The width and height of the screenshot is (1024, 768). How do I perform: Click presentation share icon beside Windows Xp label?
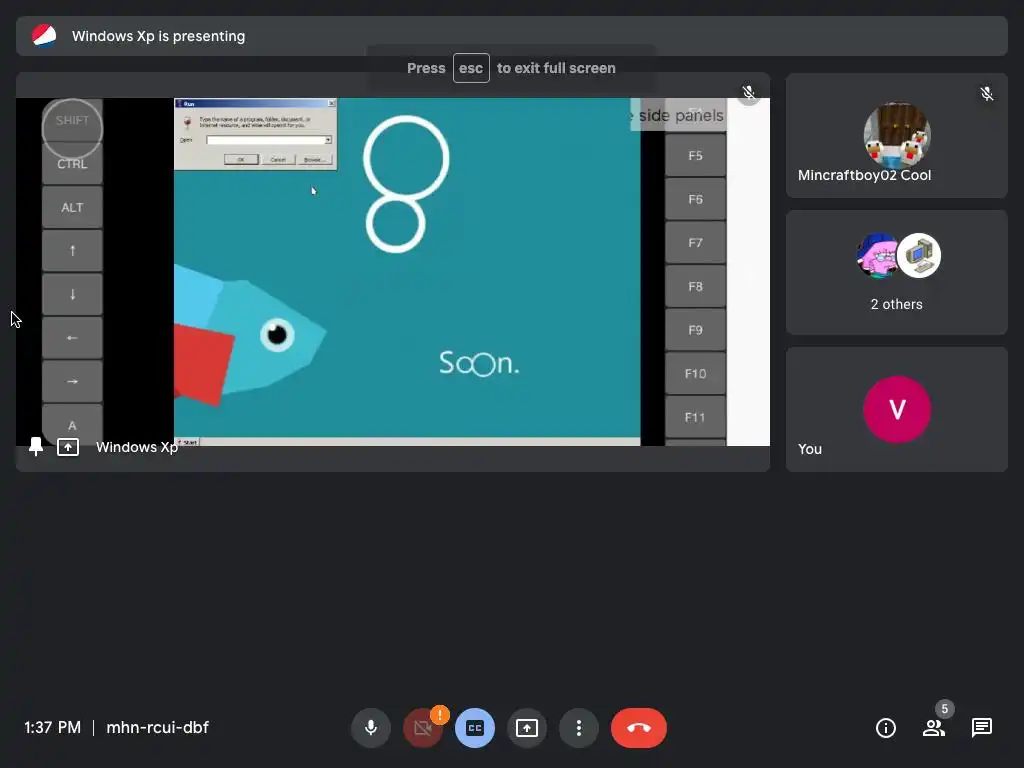68,447
